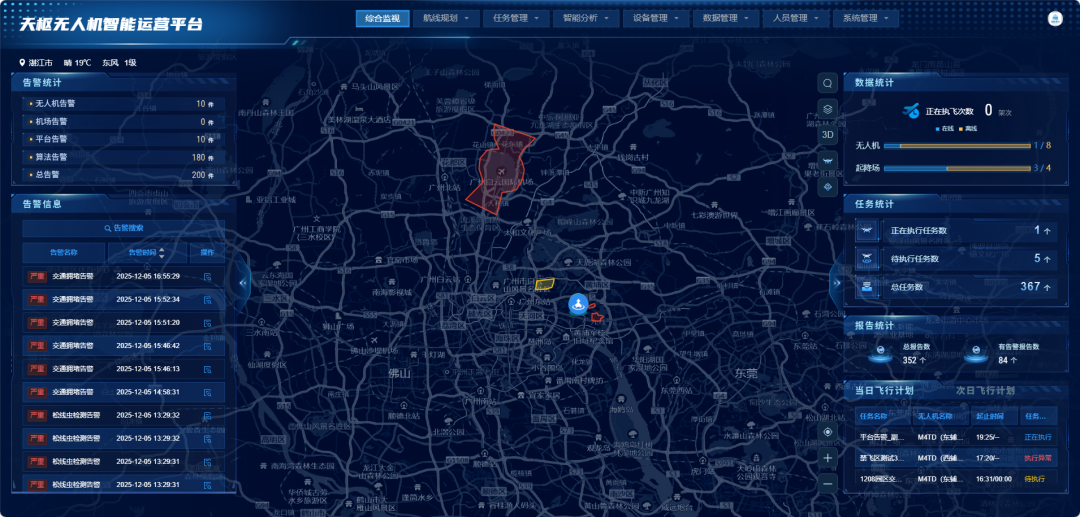Image resolution: width=1080 pixels, height=517 pixels.
Task: Zoom in the map with plus icon
Action: 827,458
